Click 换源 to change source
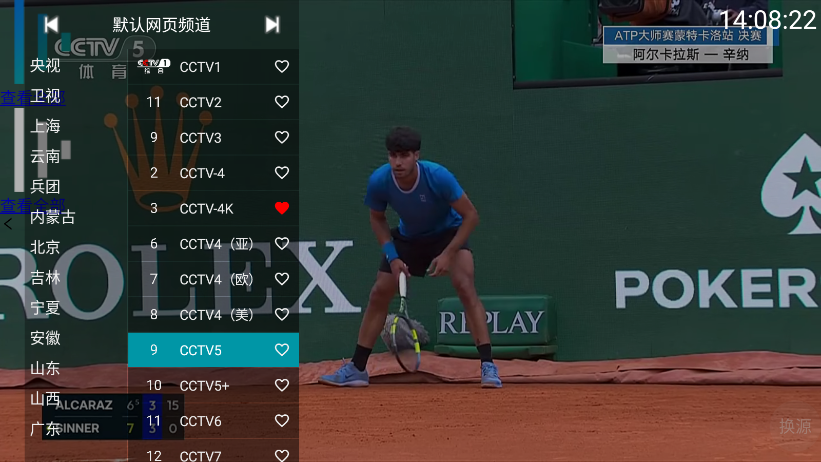The height and width of the screenshot is (462, 821). point(795,426)
